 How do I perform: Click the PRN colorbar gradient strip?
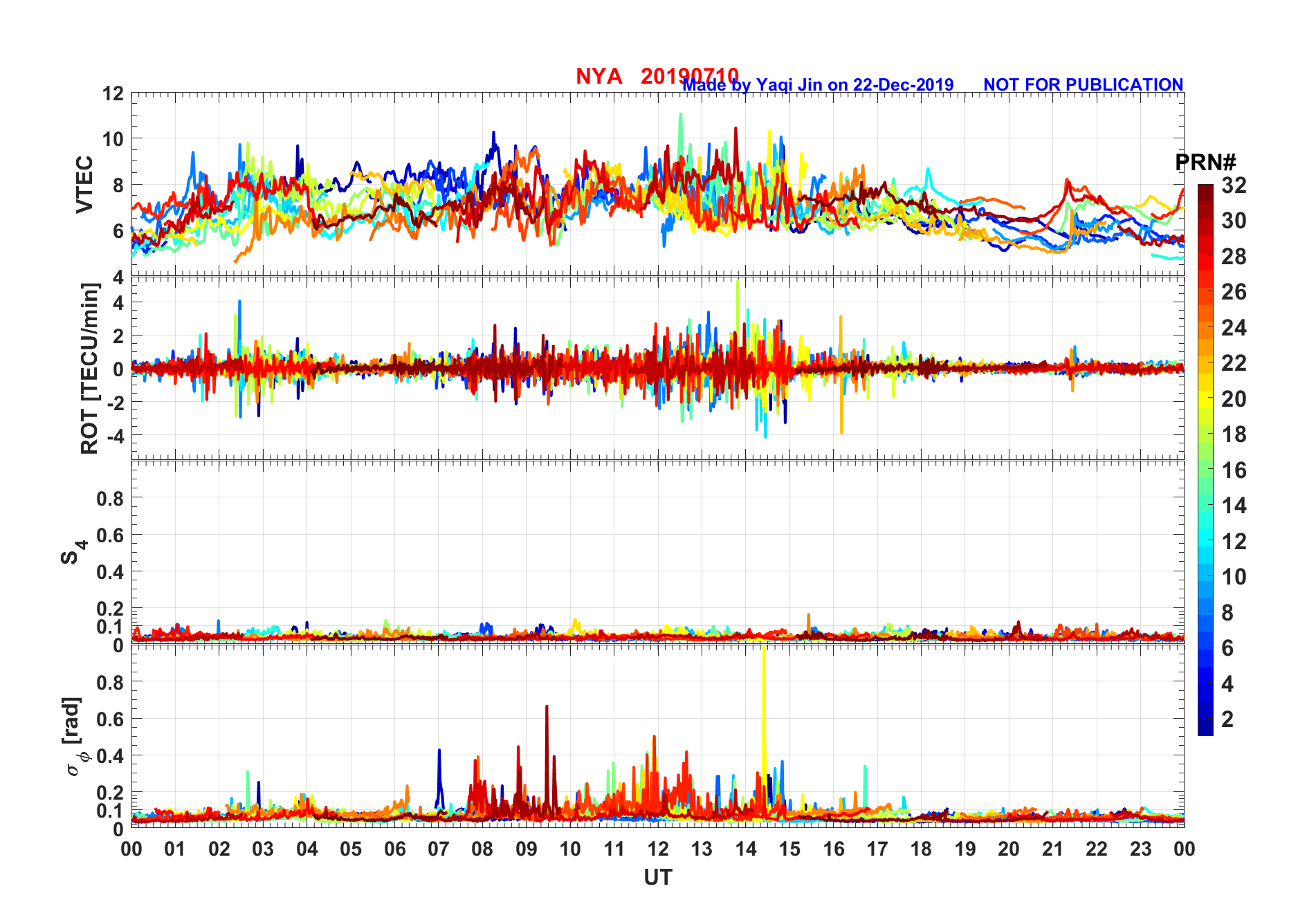click(1205, 459)
